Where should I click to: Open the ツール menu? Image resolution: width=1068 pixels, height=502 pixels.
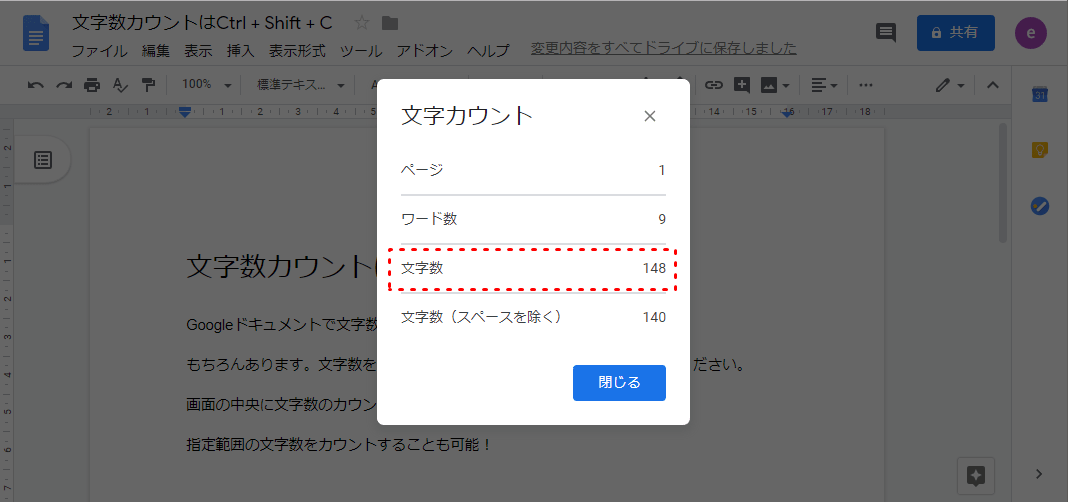[360, 50]
